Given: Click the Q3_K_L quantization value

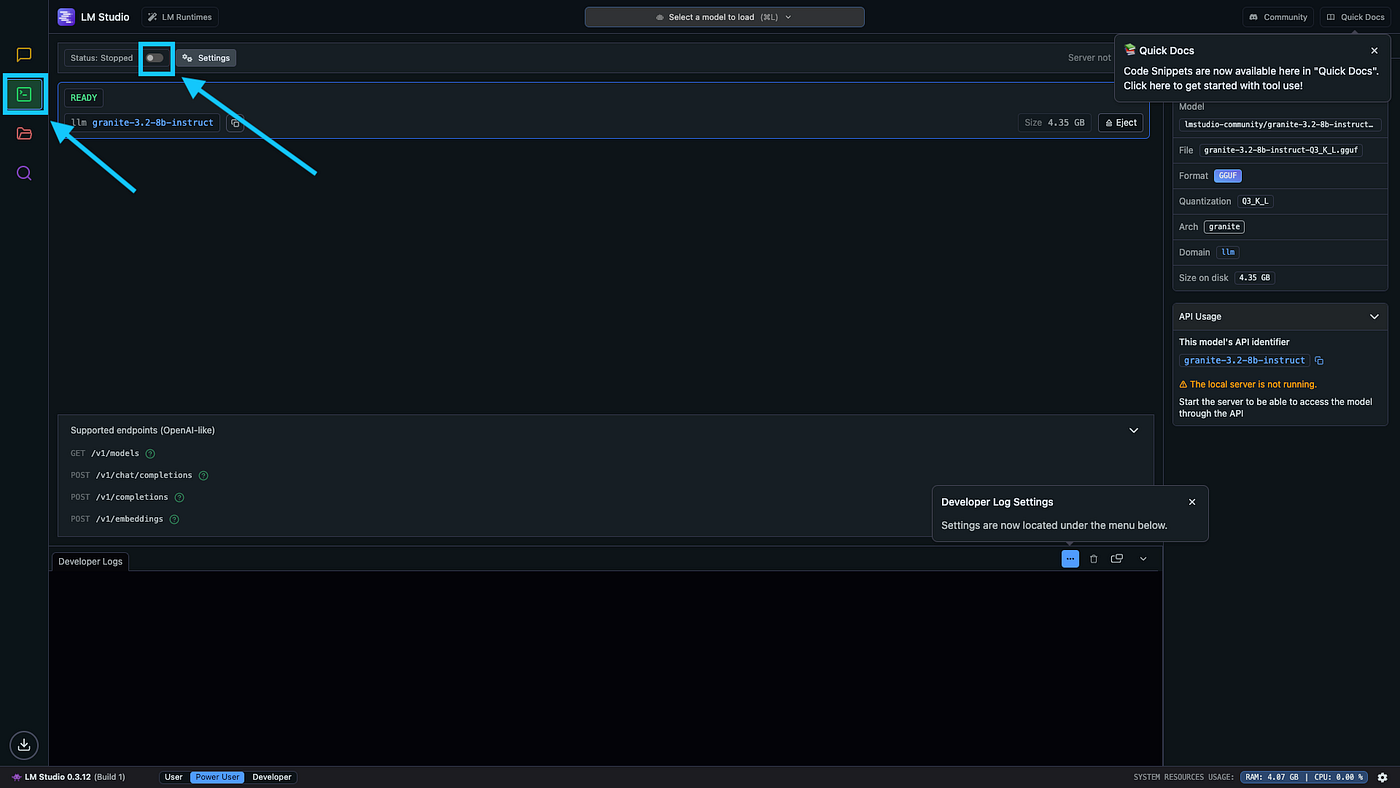Looking at the screenshot, I should (1255, 201).
